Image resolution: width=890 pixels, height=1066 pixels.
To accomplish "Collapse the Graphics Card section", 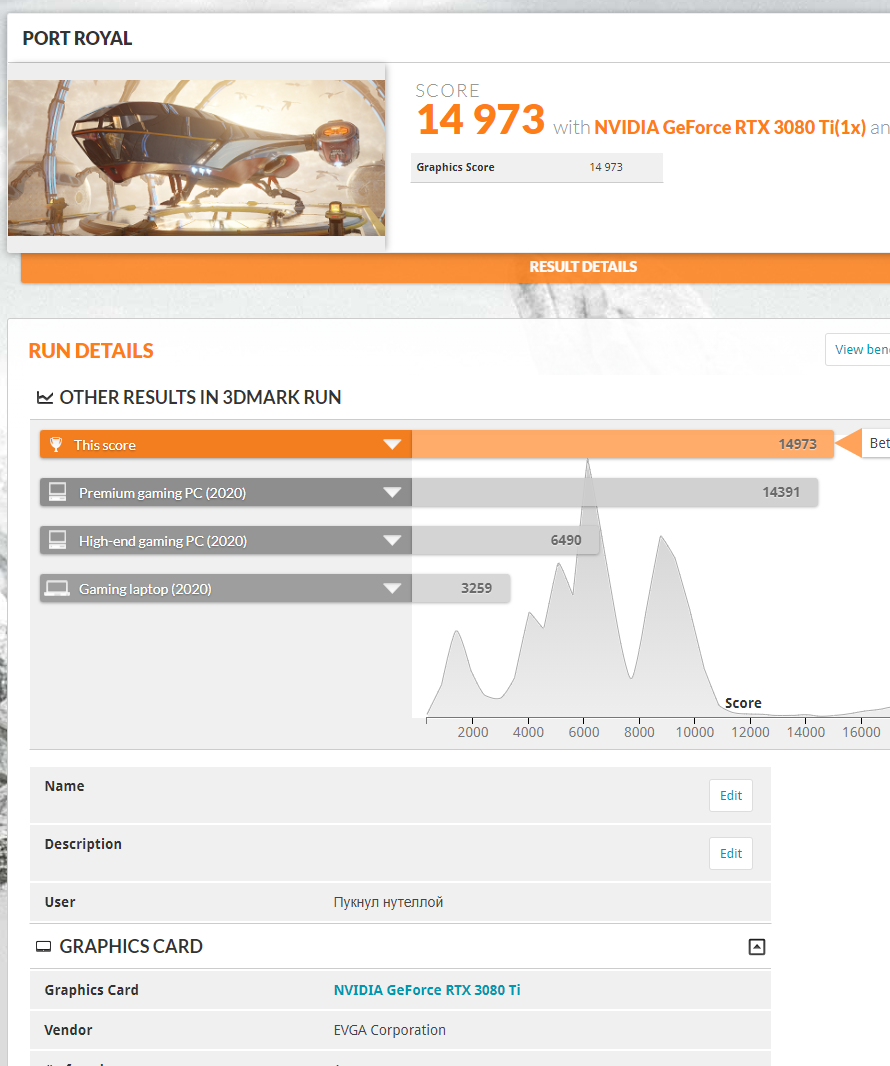I will (757, 946).
